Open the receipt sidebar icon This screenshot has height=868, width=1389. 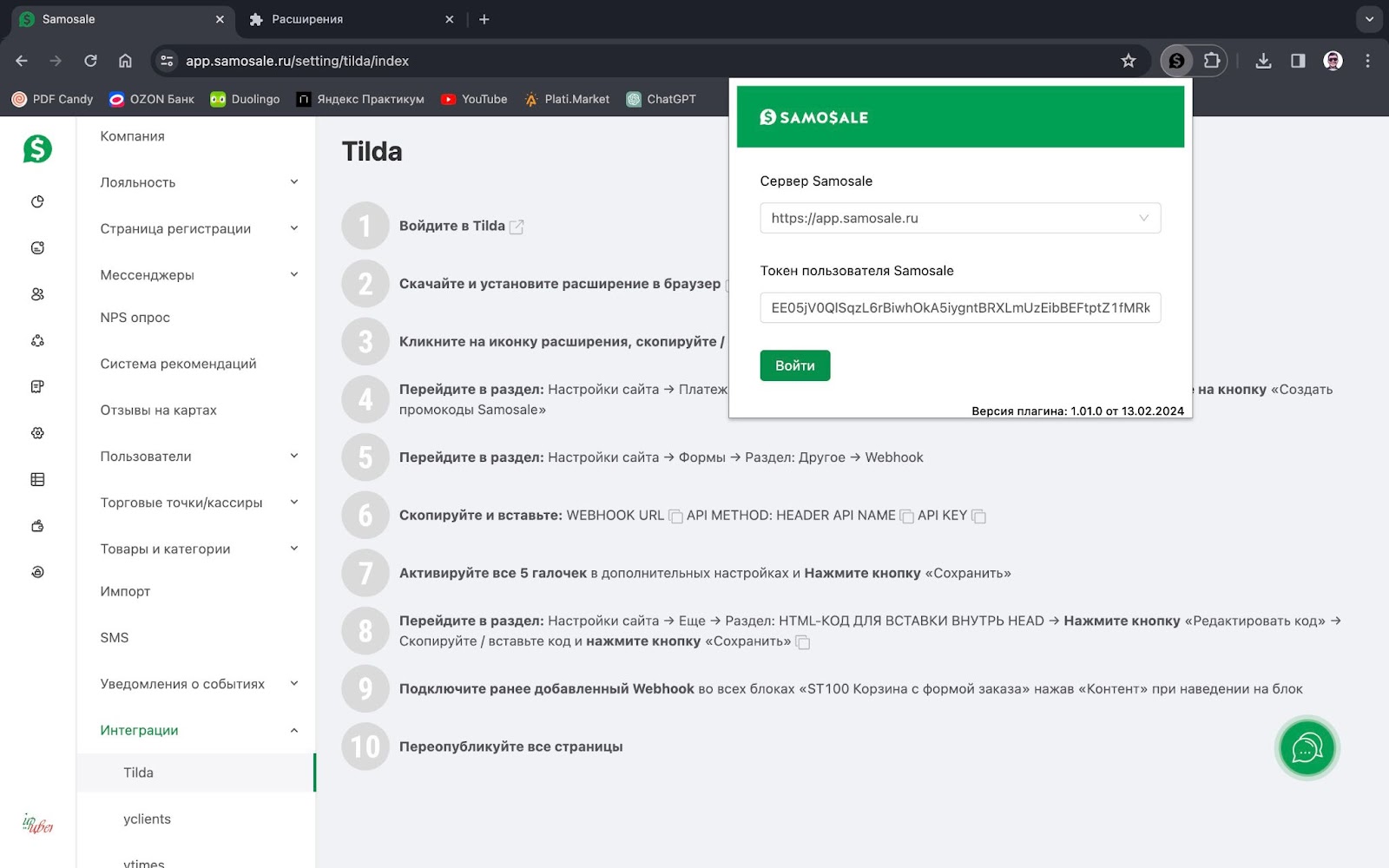pos(37,387)
